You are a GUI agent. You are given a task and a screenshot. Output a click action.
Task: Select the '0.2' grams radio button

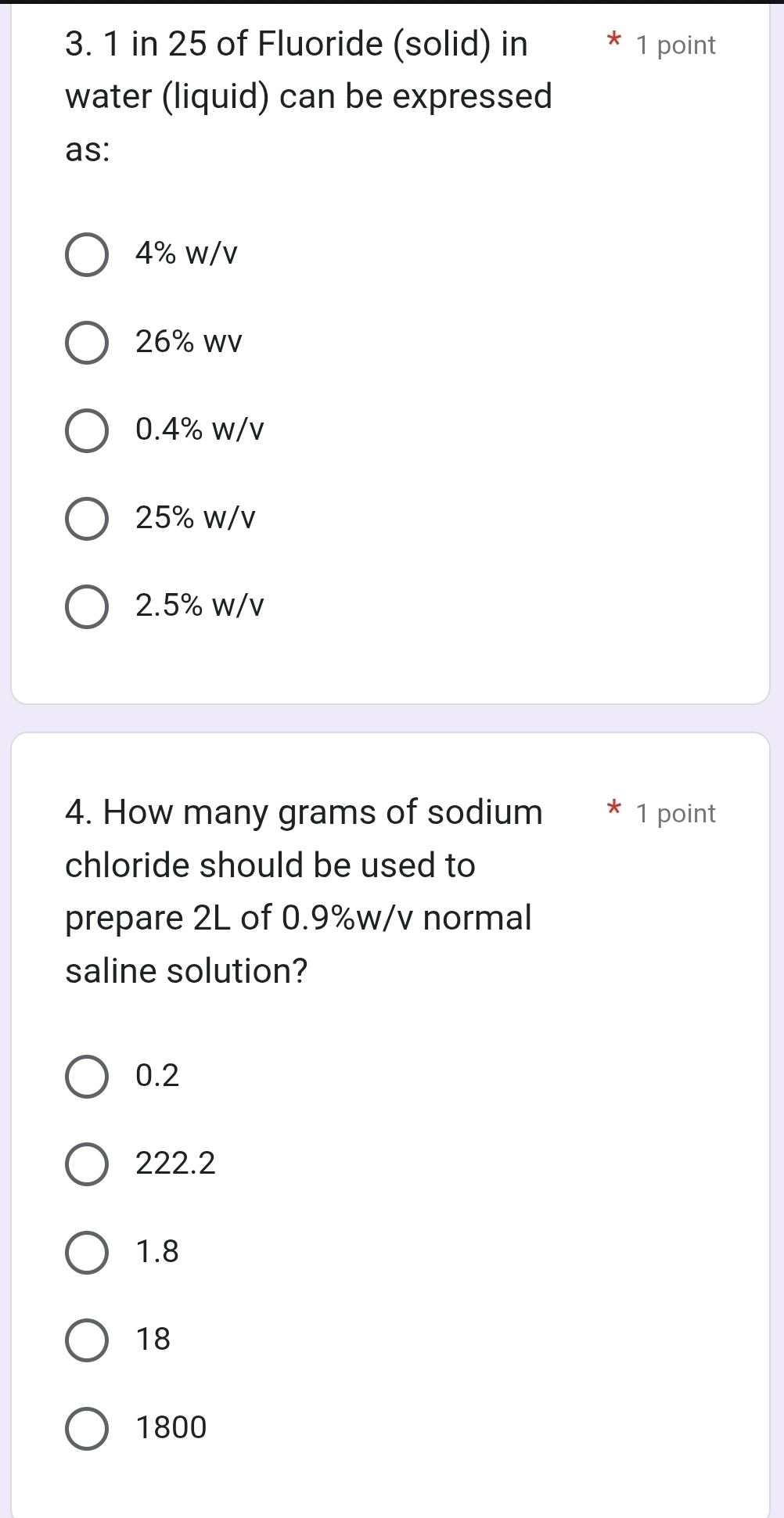pos(86,1076)
